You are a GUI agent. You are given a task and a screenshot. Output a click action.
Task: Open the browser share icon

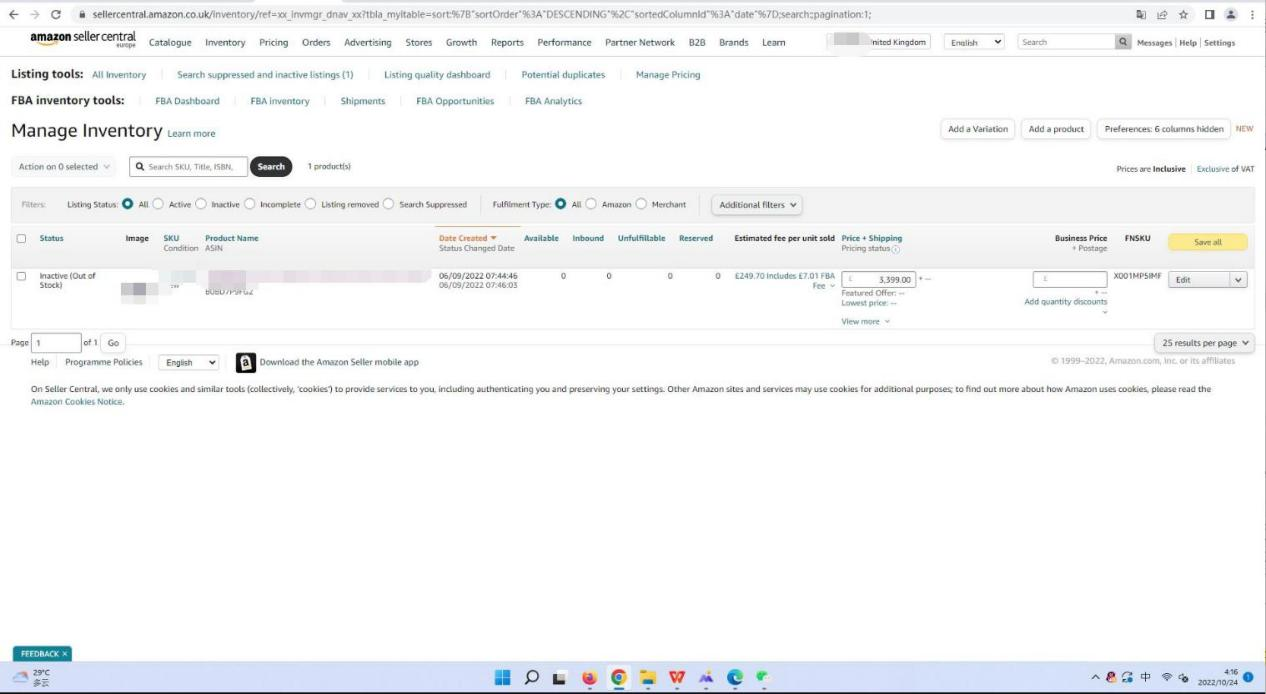[1162, 14]
